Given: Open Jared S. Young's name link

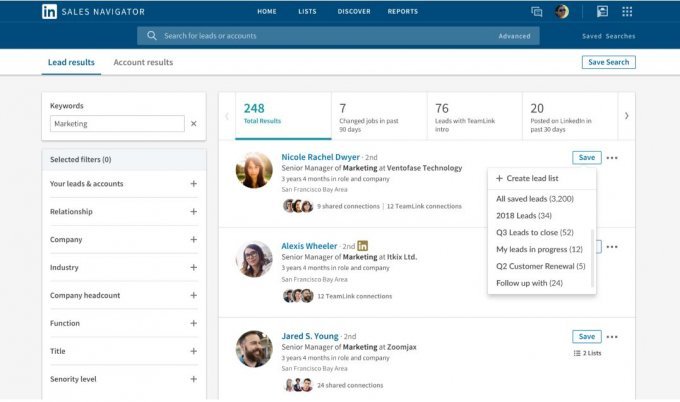Looking at the screenshot, I should pyautogui.click(x=310, y=336).
